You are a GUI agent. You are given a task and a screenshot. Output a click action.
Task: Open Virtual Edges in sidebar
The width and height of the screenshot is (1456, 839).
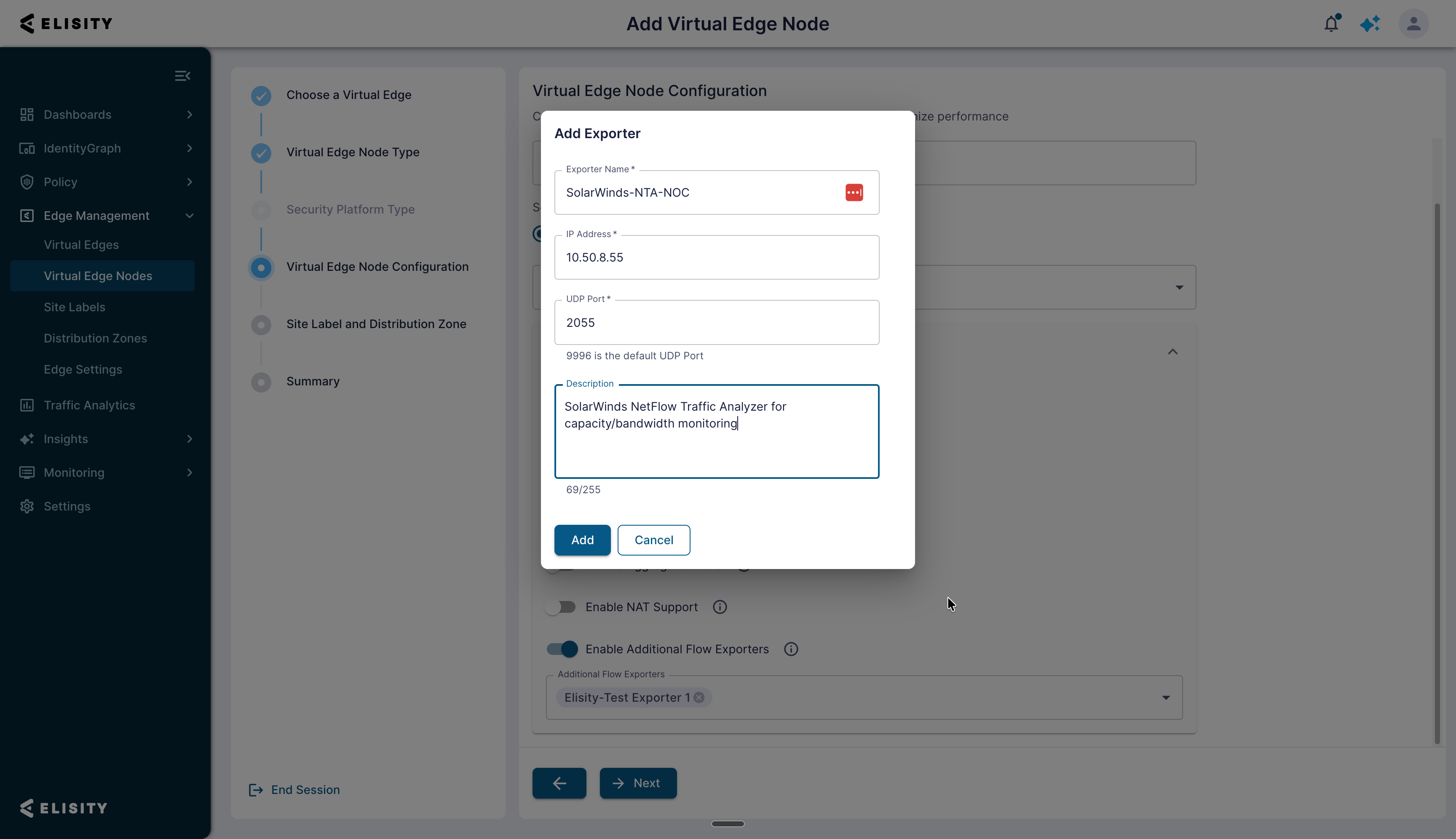81,245
